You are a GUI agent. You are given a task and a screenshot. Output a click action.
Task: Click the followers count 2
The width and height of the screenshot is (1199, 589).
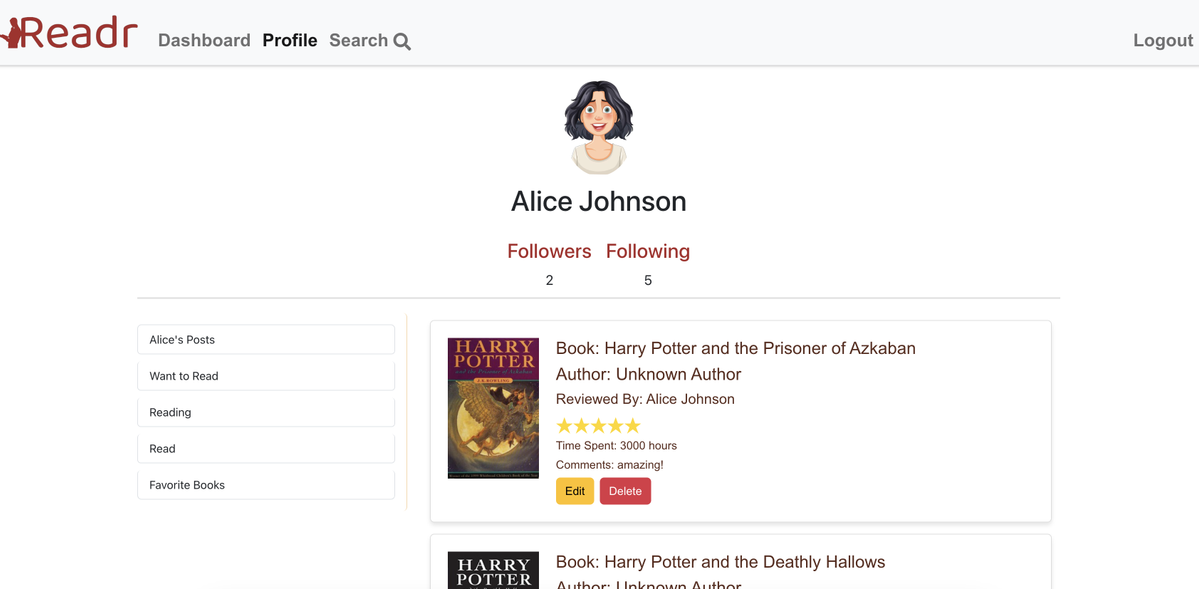click(549, 281)
